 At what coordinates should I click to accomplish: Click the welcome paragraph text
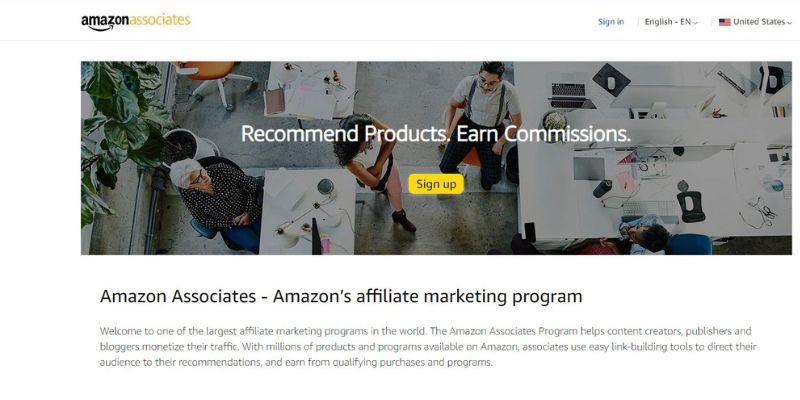coord(428,347)
